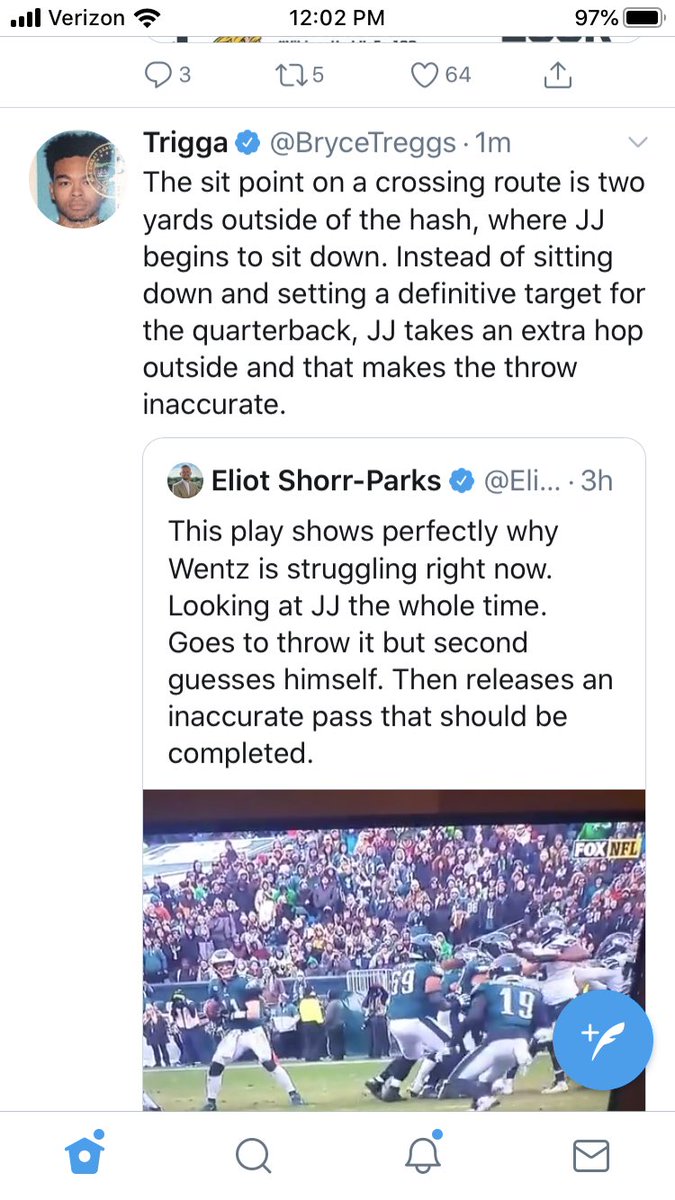Tap the 12:02 PM status bar clock

coord(337,17)
